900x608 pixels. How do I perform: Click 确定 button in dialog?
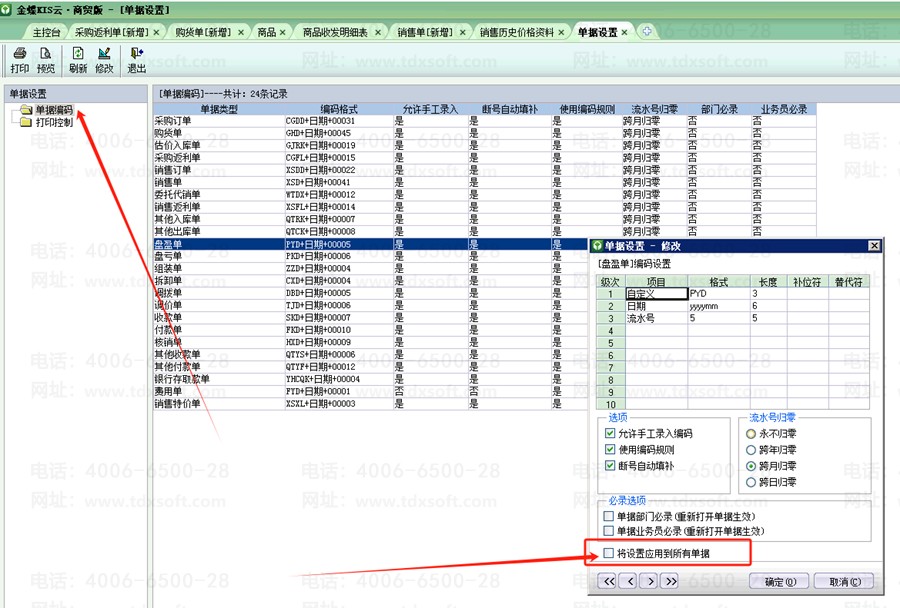click(x=779, y=581)
